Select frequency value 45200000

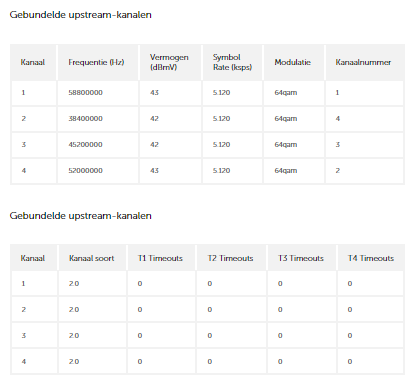click(x=85, y=145)
